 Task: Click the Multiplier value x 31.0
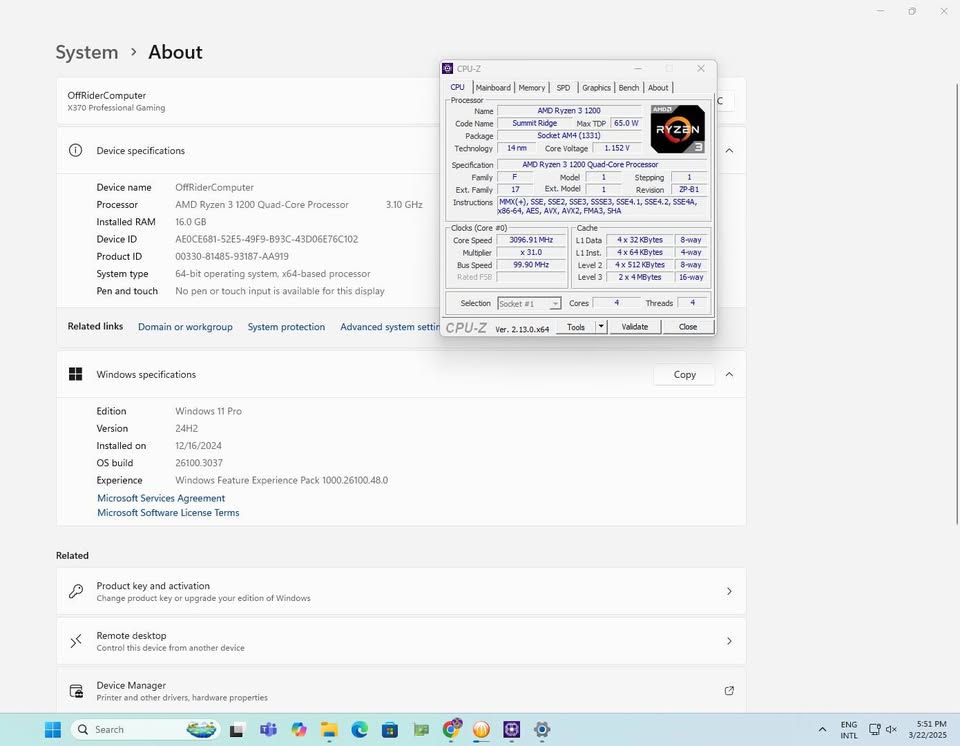531,252
